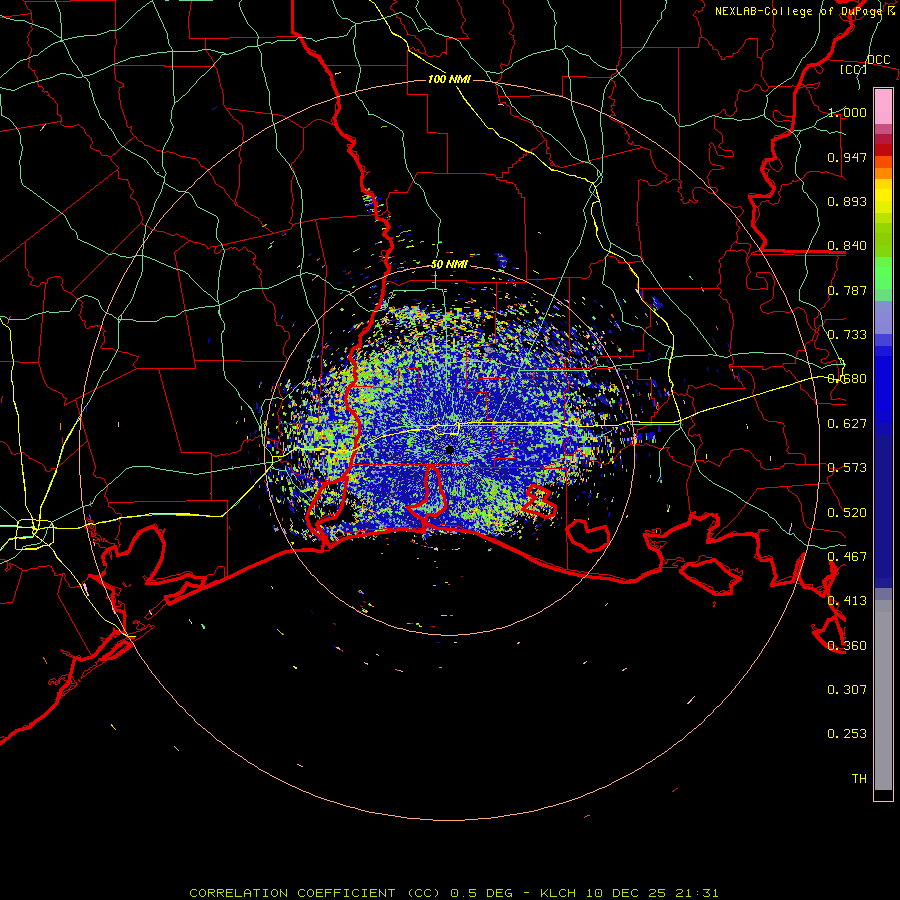Click the 0.413 scale value
Screen dimensions: 900x900
click(847, 601)
